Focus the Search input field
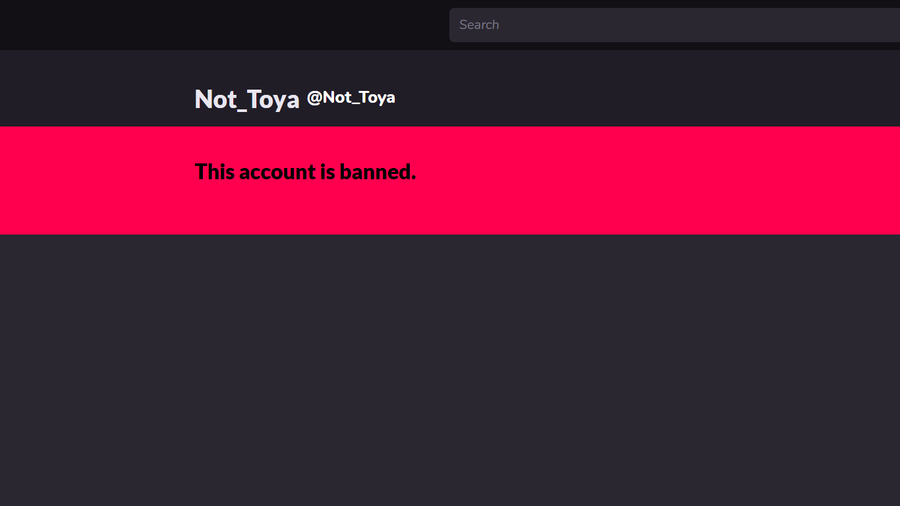 click(674, 25)
